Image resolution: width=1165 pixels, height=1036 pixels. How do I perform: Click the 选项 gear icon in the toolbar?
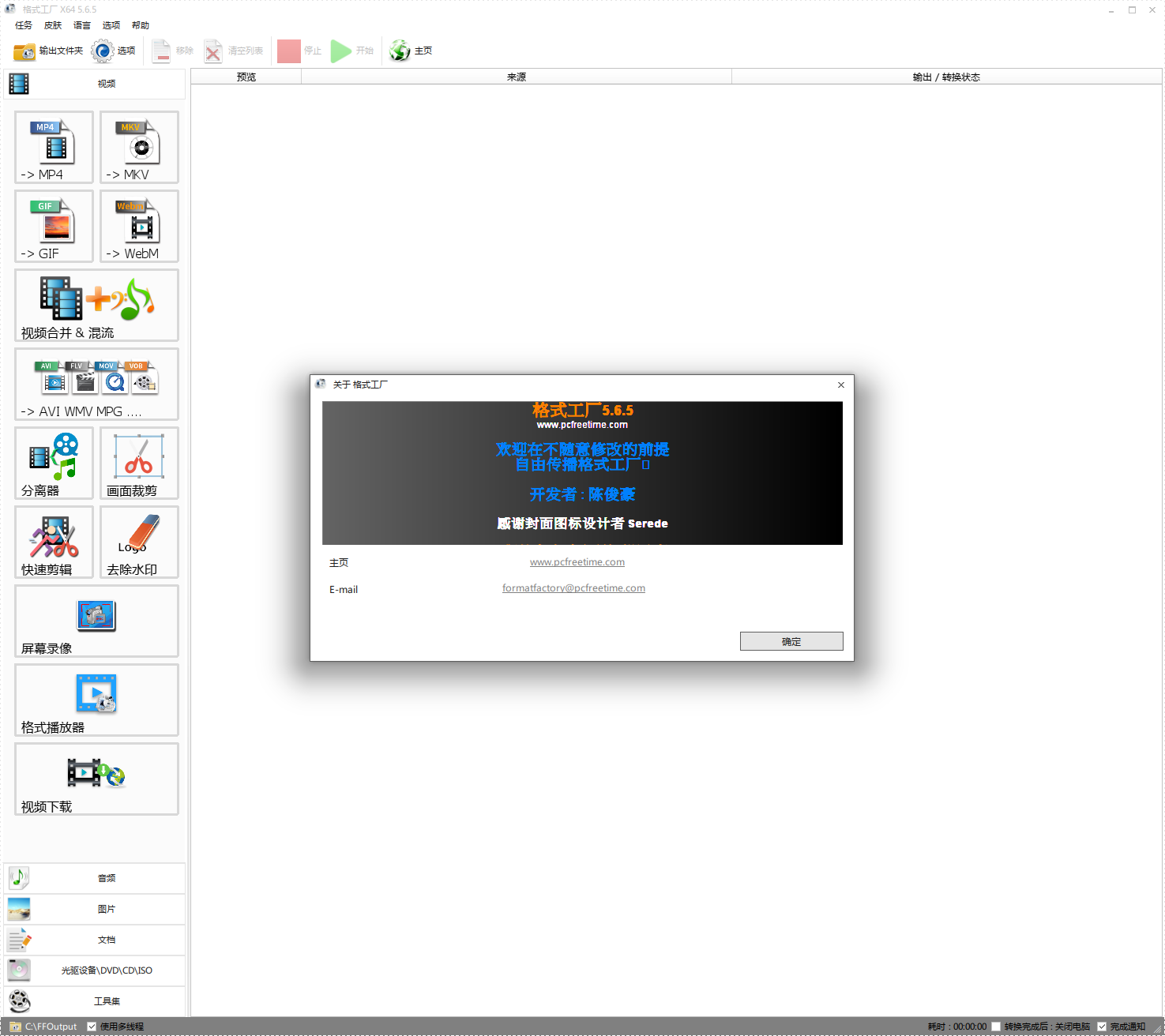(x=103, y=51)
